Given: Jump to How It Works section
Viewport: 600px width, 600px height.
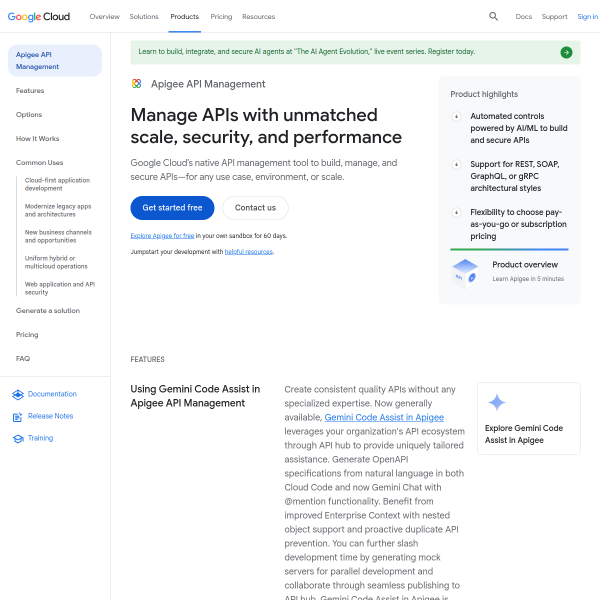Looking at the screenshot, I should point(38,139).
